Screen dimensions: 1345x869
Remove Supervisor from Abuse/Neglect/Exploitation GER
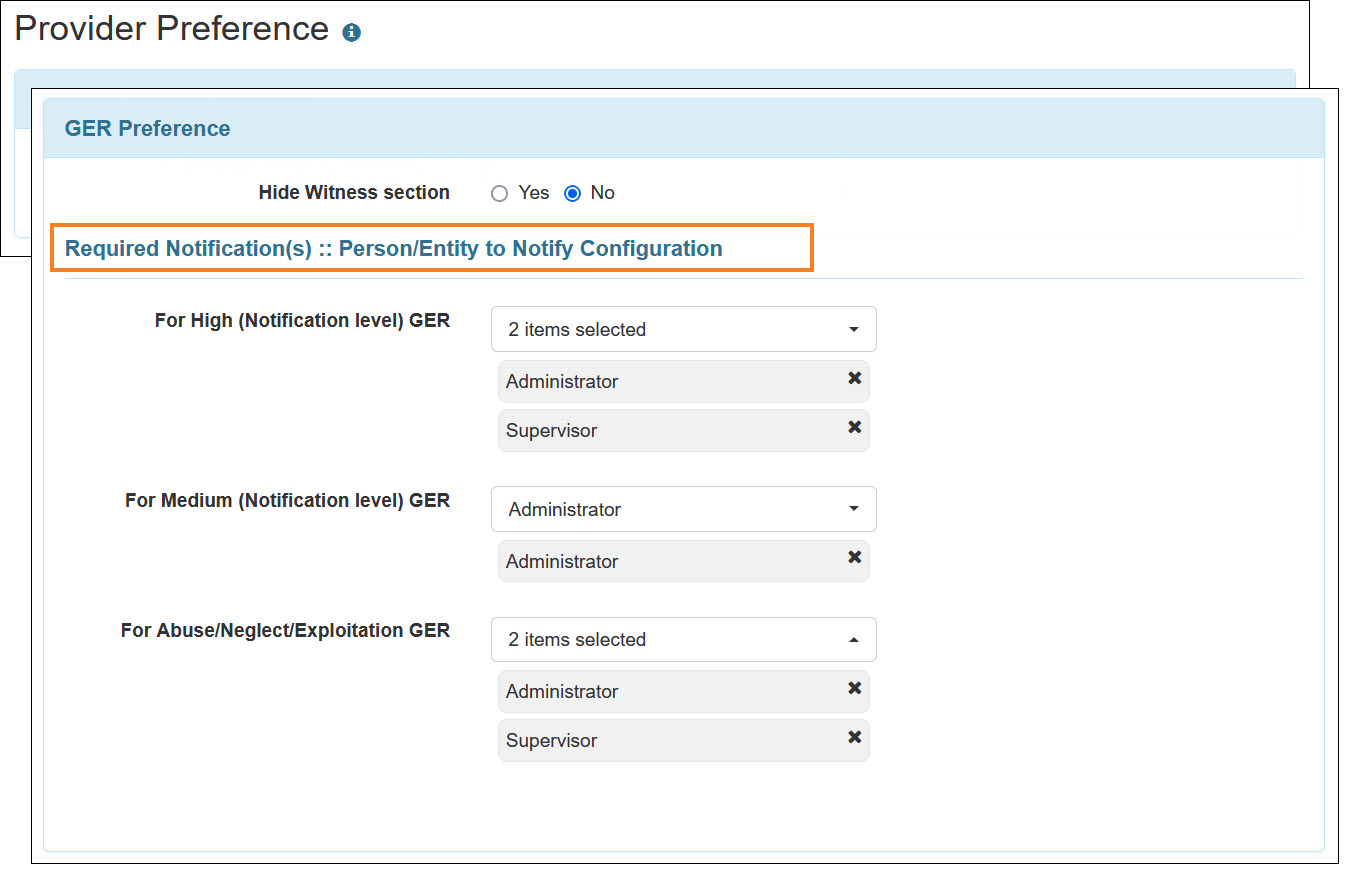pos(854,737)
